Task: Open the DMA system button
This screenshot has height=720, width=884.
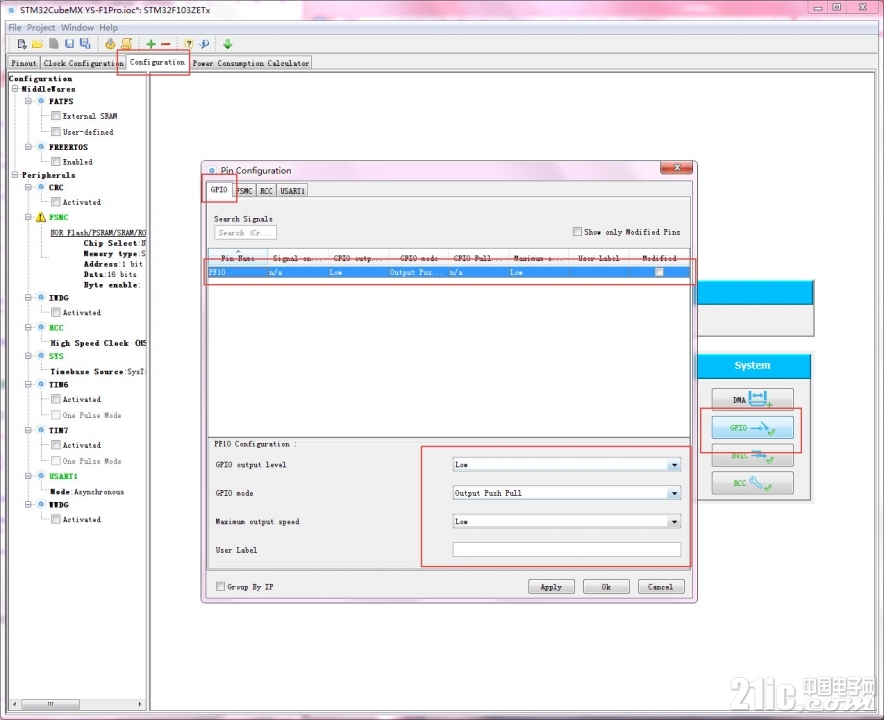Action: pyautogui.click(x=752, y=399)
